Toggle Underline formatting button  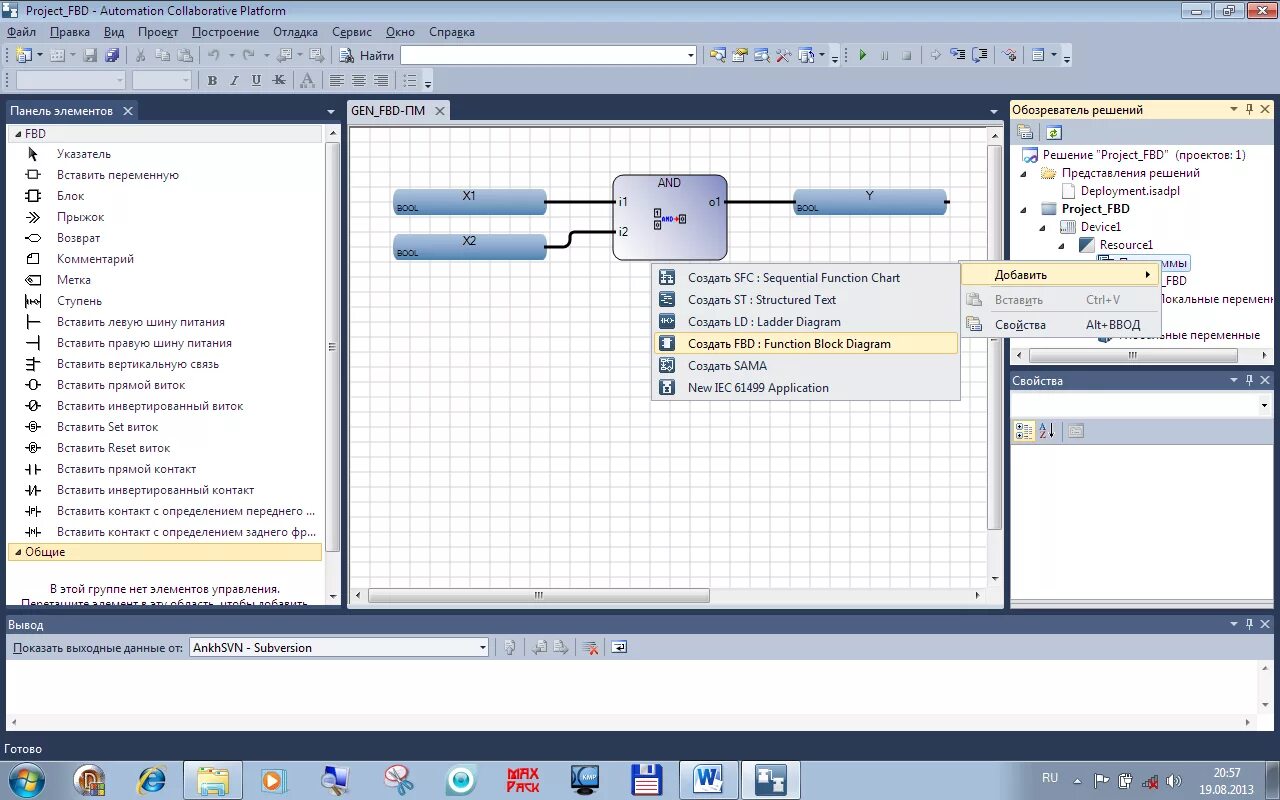tap(256, 81)
